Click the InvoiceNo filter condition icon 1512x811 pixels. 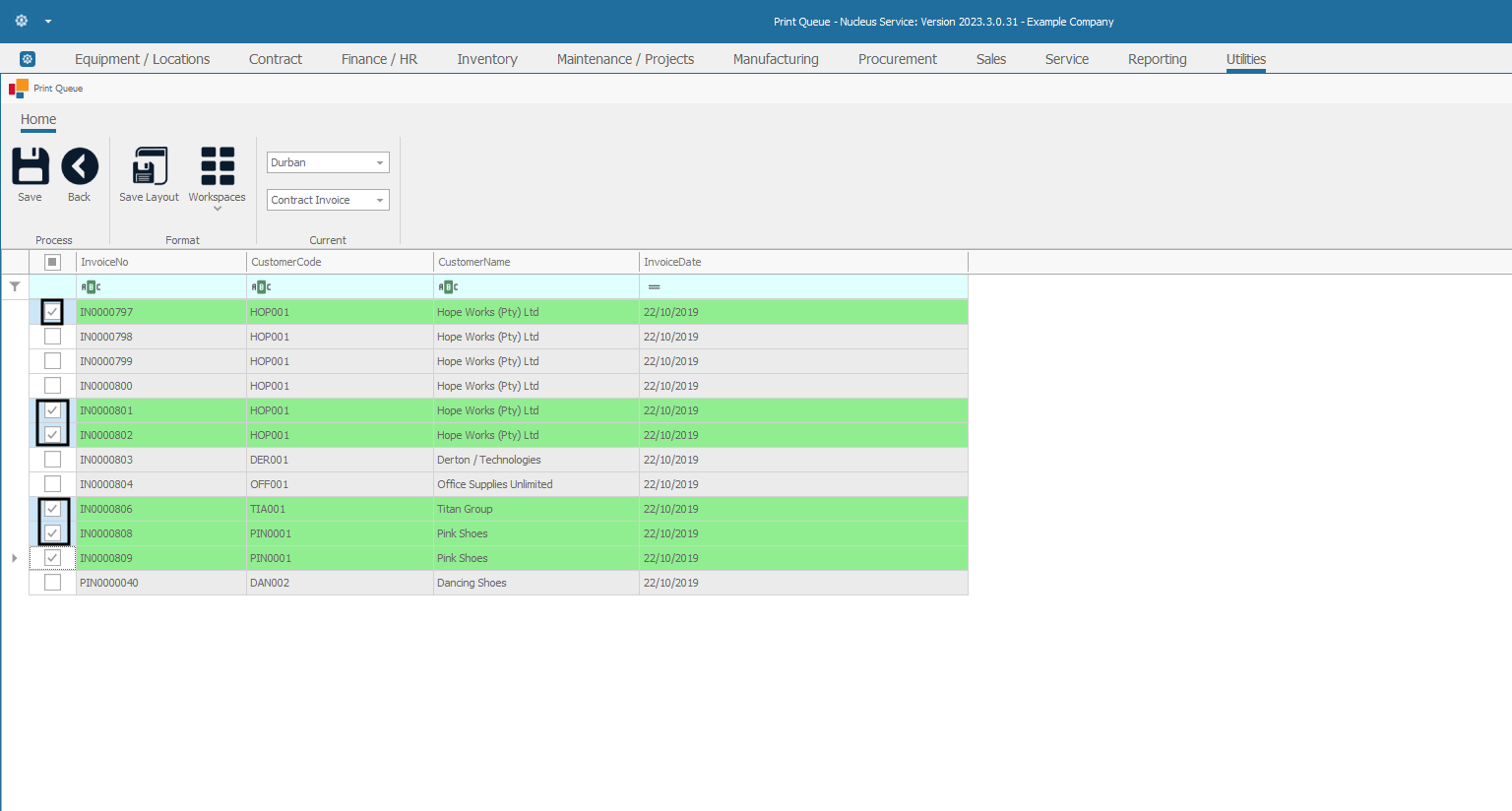click(x=91, y=286)
